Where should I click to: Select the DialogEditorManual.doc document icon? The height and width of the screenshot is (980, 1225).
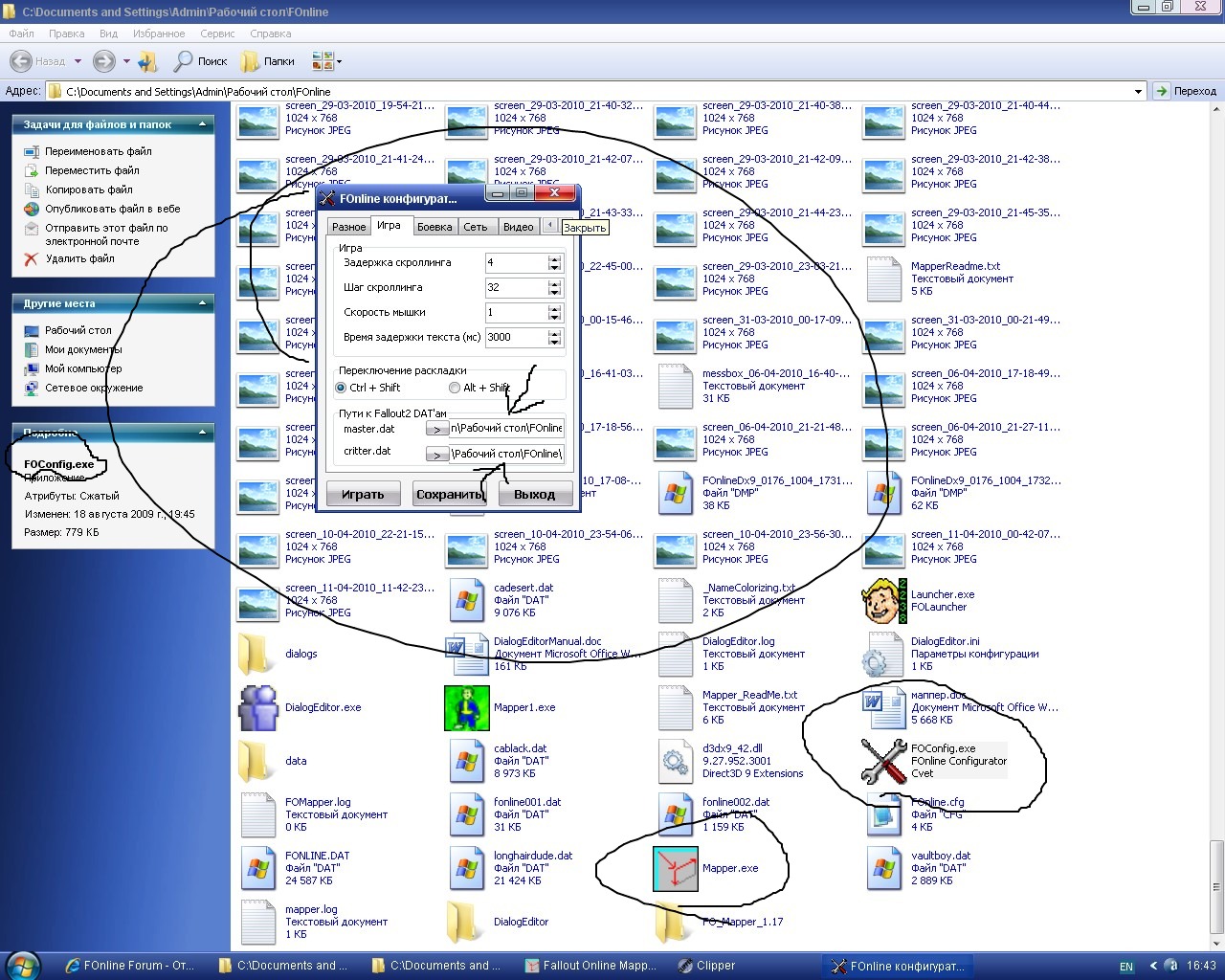pyautogui.click(x=467, y=654)
